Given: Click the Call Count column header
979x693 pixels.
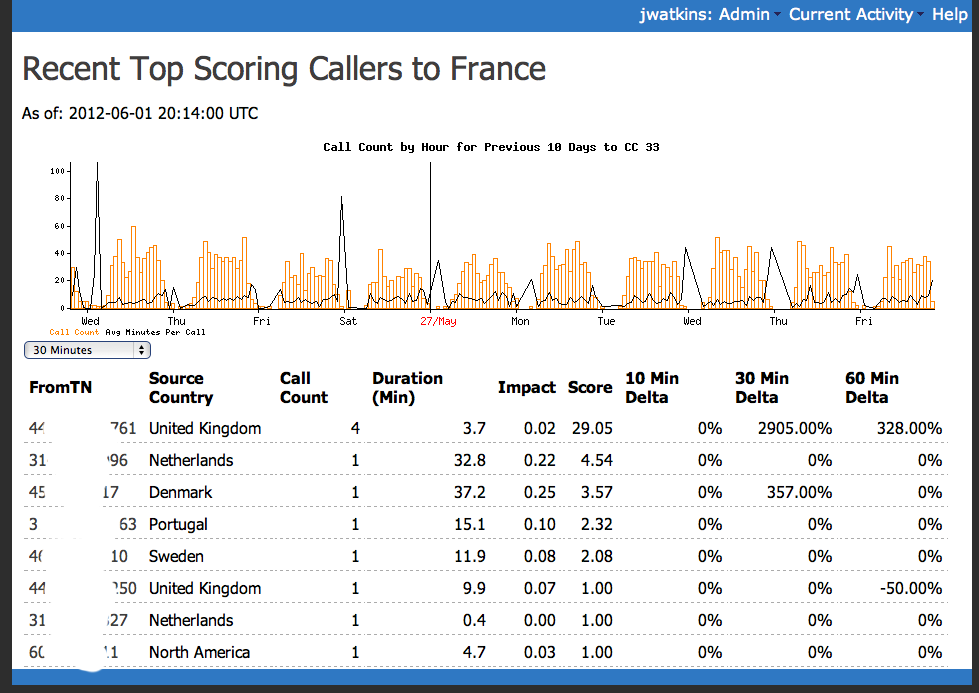Looking at the screenshot, I should pyautogui.click(x=303, y=388).
